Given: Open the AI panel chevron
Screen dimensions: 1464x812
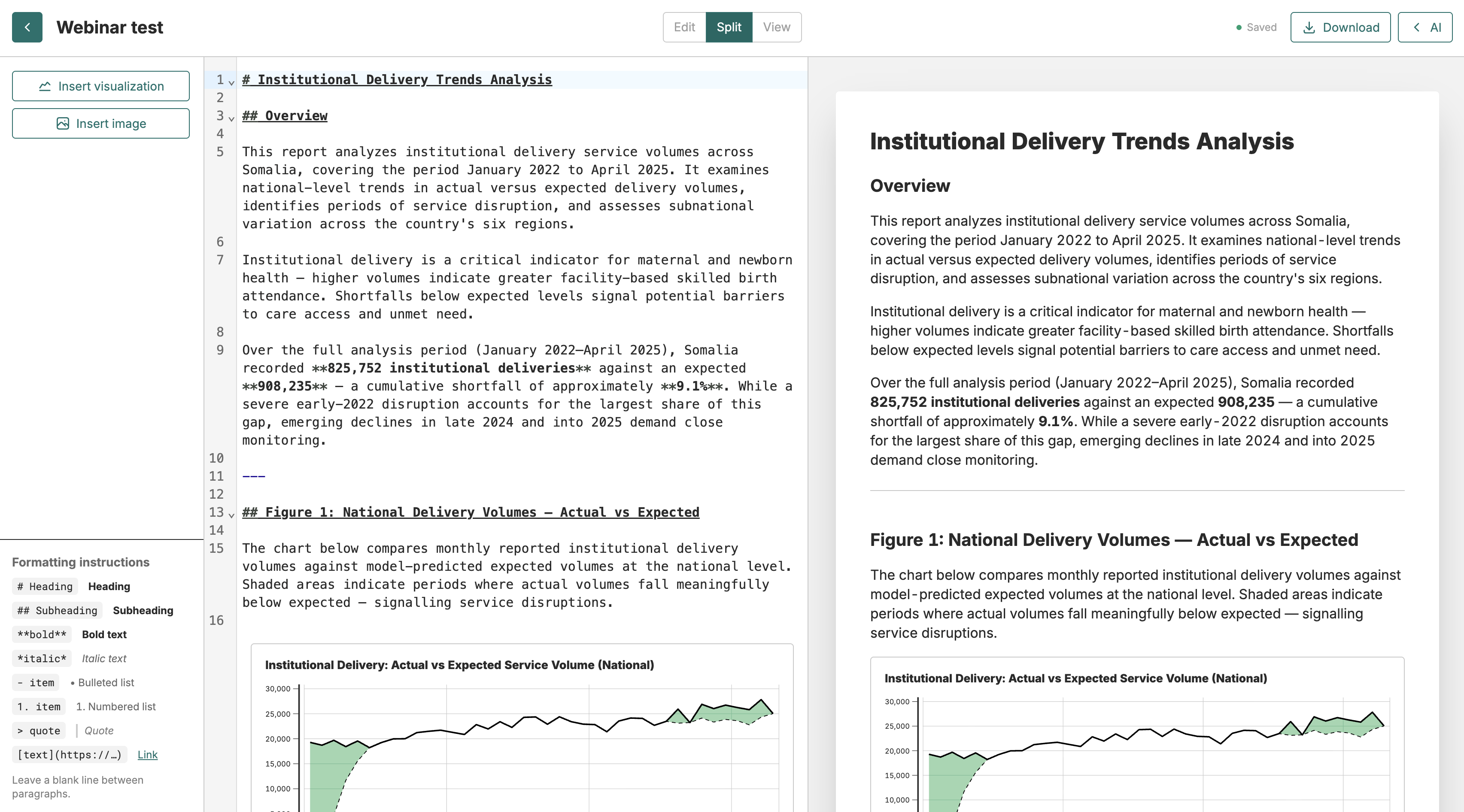Looking at the screenshot, I should pos(1417,27).
